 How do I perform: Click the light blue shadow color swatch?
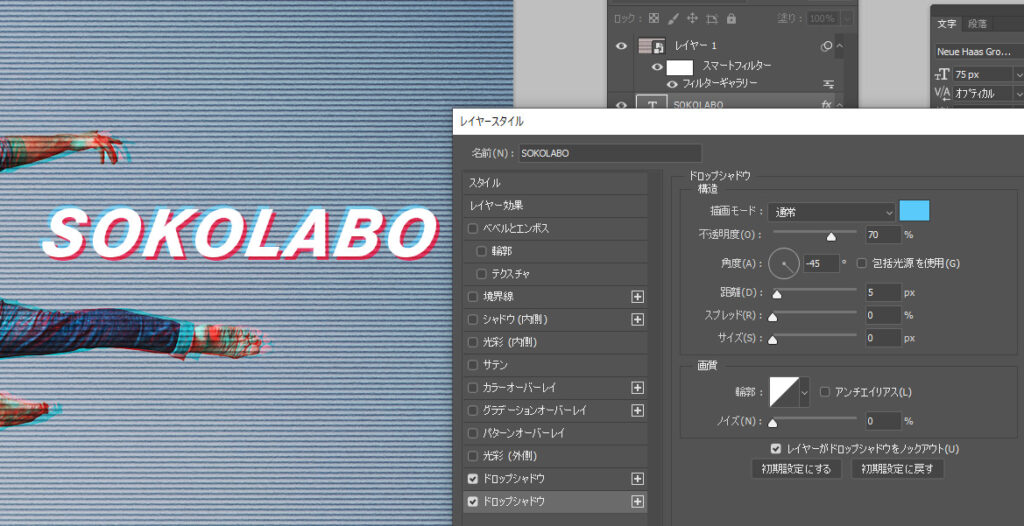coord(914,211)
